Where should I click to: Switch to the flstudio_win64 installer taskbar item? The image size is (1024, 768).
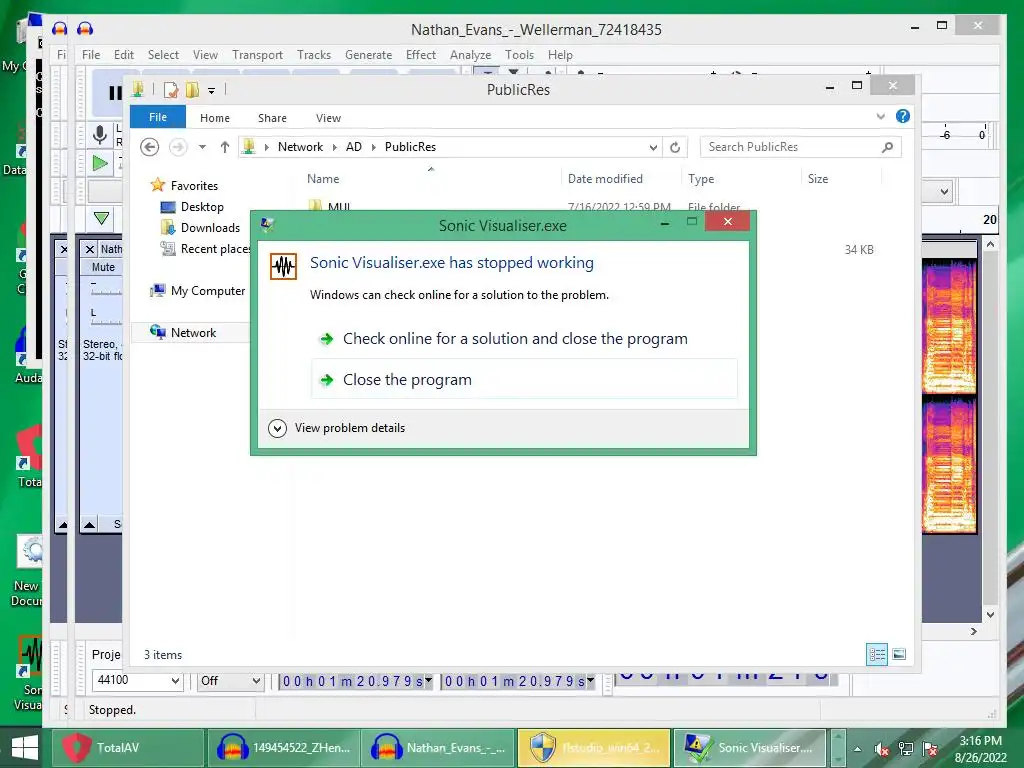coord(594,748)
